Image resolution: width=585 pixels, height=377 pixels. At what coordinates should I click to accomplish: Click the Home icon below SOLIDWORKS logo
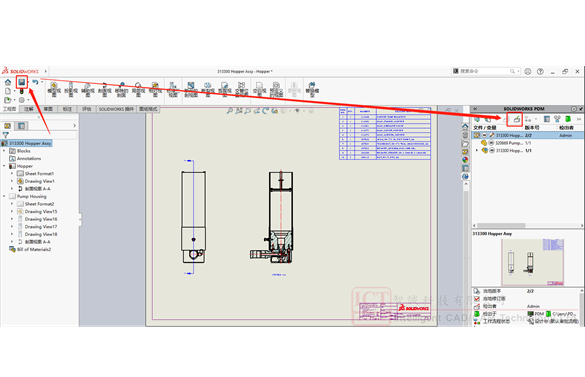tap(8, 82)
